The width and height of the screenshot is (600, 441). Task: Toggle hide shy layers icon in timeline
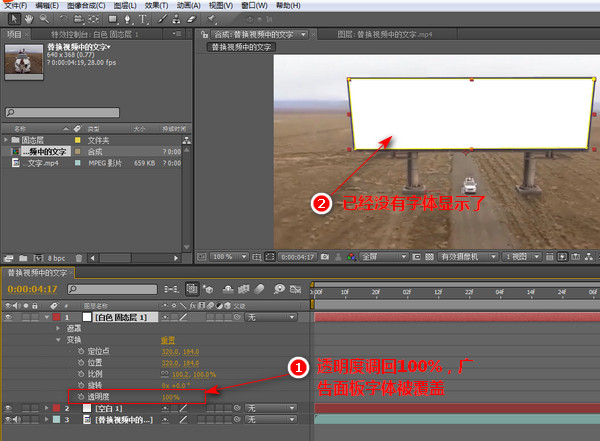tap(228, 289)
